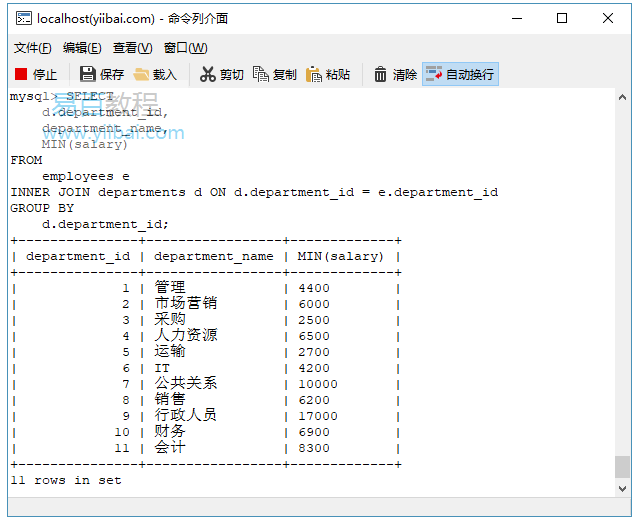
Task: Open the 窗口(W) menu
Action: pos(185,48)
